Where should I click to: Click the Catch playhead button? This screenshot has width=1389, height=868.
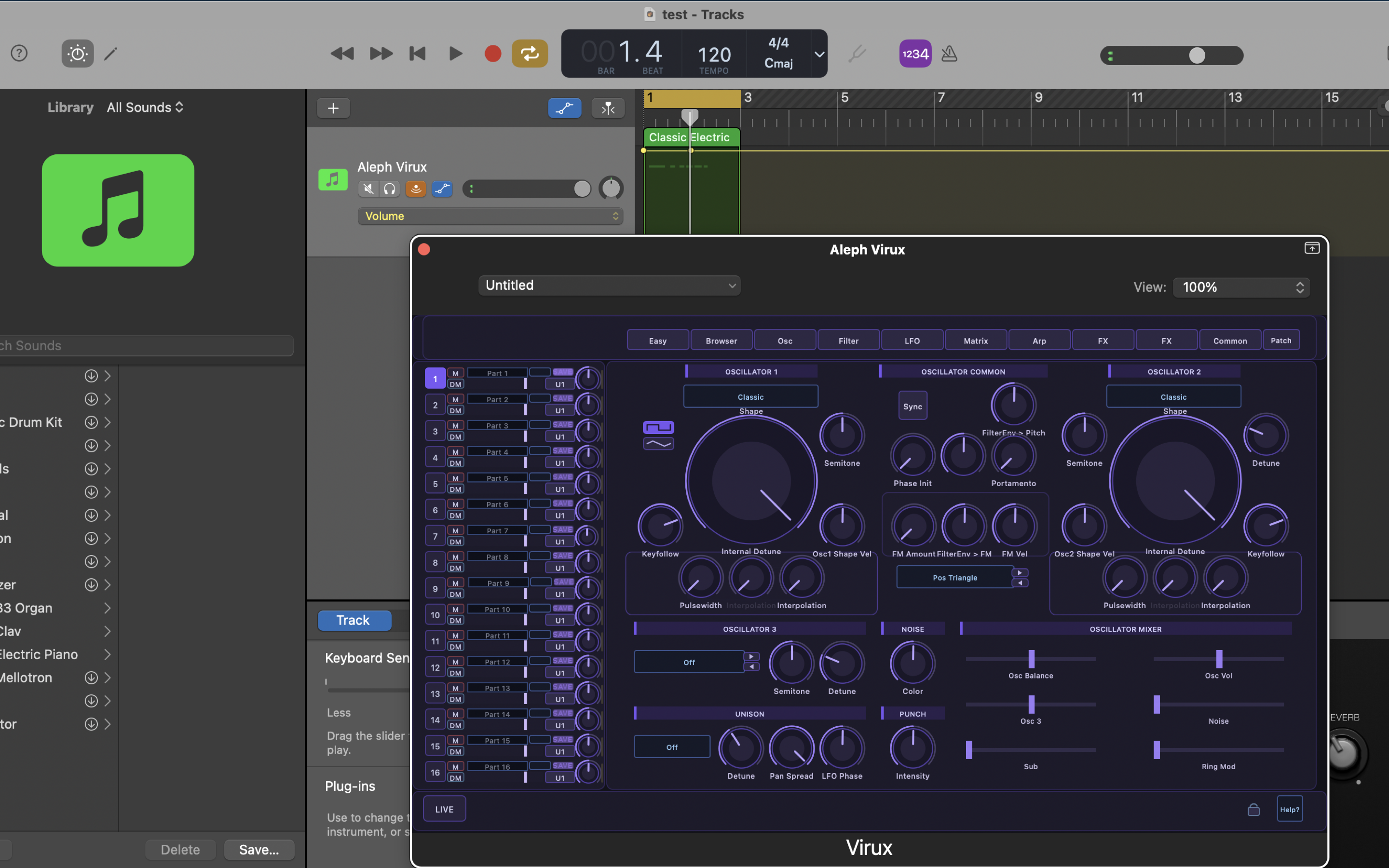pyautogui.click(x=608, y=108)
